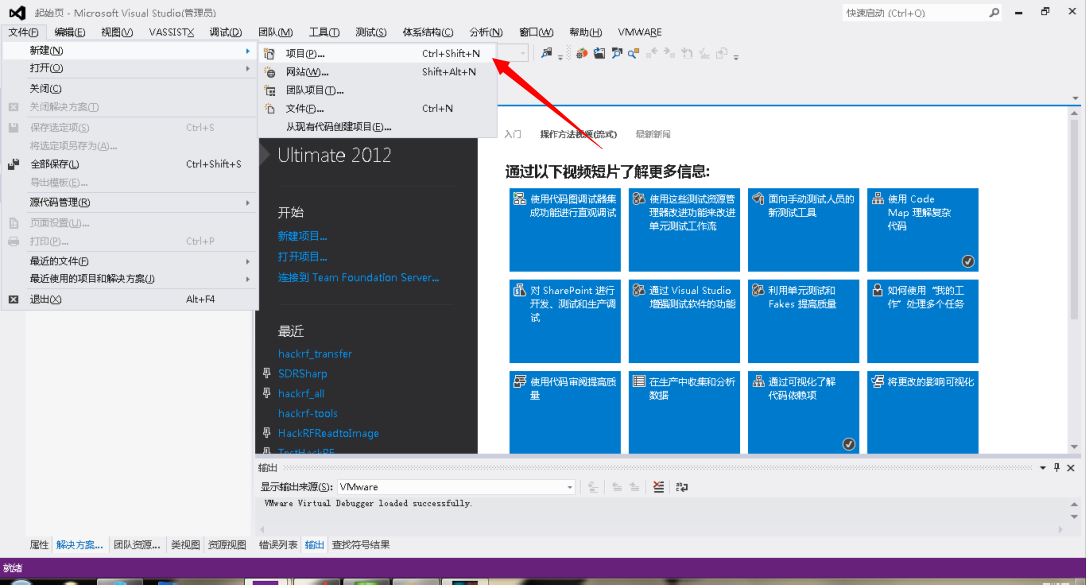Click the 打开项目... start page link
Viewport: 1086px width, 585px height.
pos(303,256)
